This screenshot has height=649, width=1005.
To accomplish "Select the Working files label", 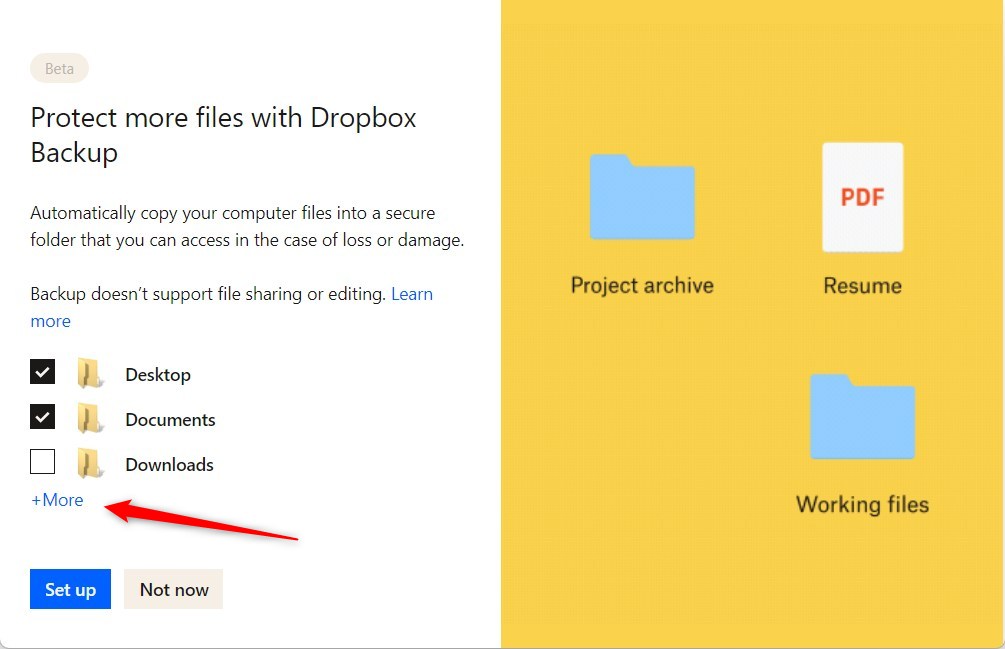I will (862, 503).
